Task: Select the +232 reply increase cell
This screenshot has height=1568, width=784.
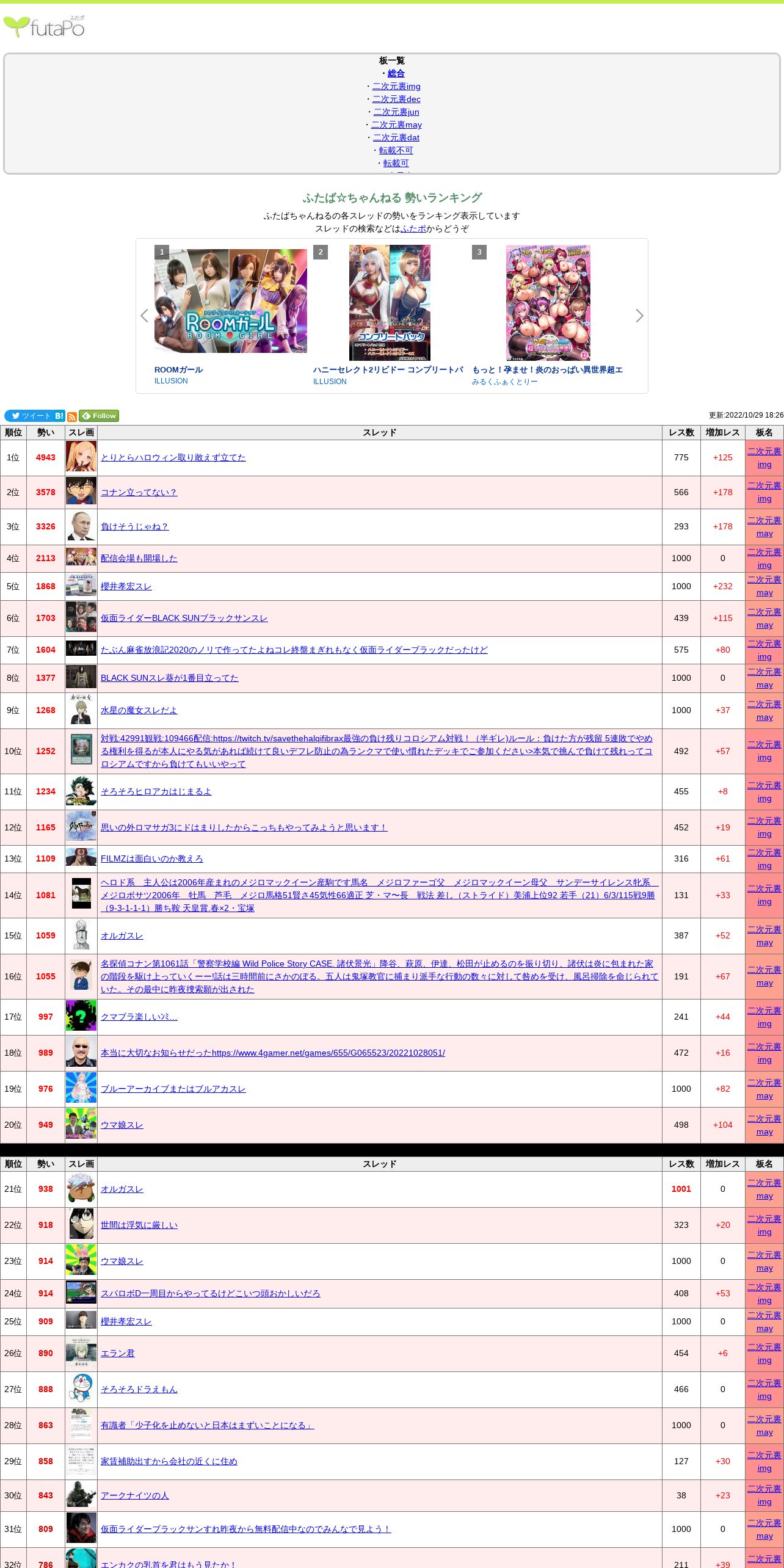Action: 723,586
